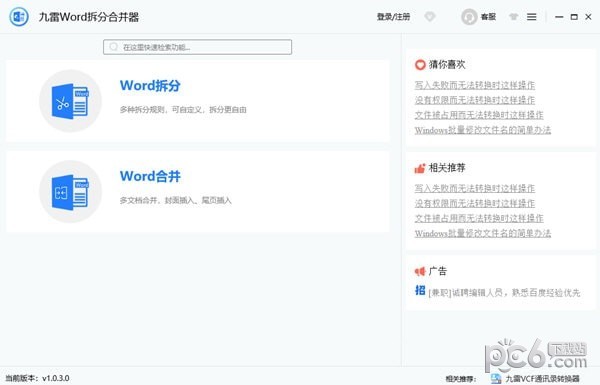Image resolution: width=600 pixels, height=385 pixels.
Task: Open 文件被占用 link under 猜你喜欢
Action: click(x=479, y=115)
